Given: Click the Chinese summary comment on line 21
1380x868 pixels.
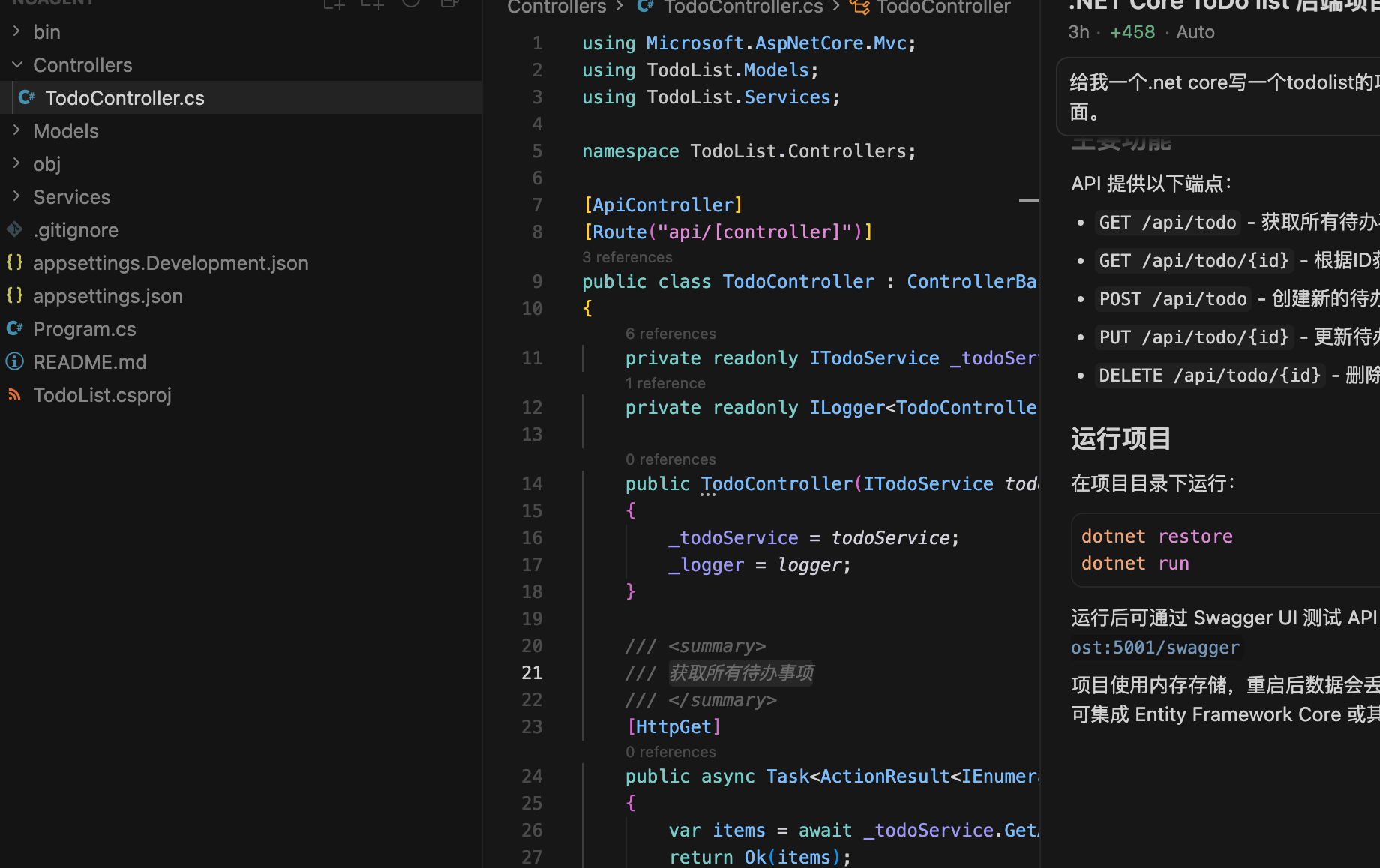Looking at the screenshot, I should (x=741, y=673).
